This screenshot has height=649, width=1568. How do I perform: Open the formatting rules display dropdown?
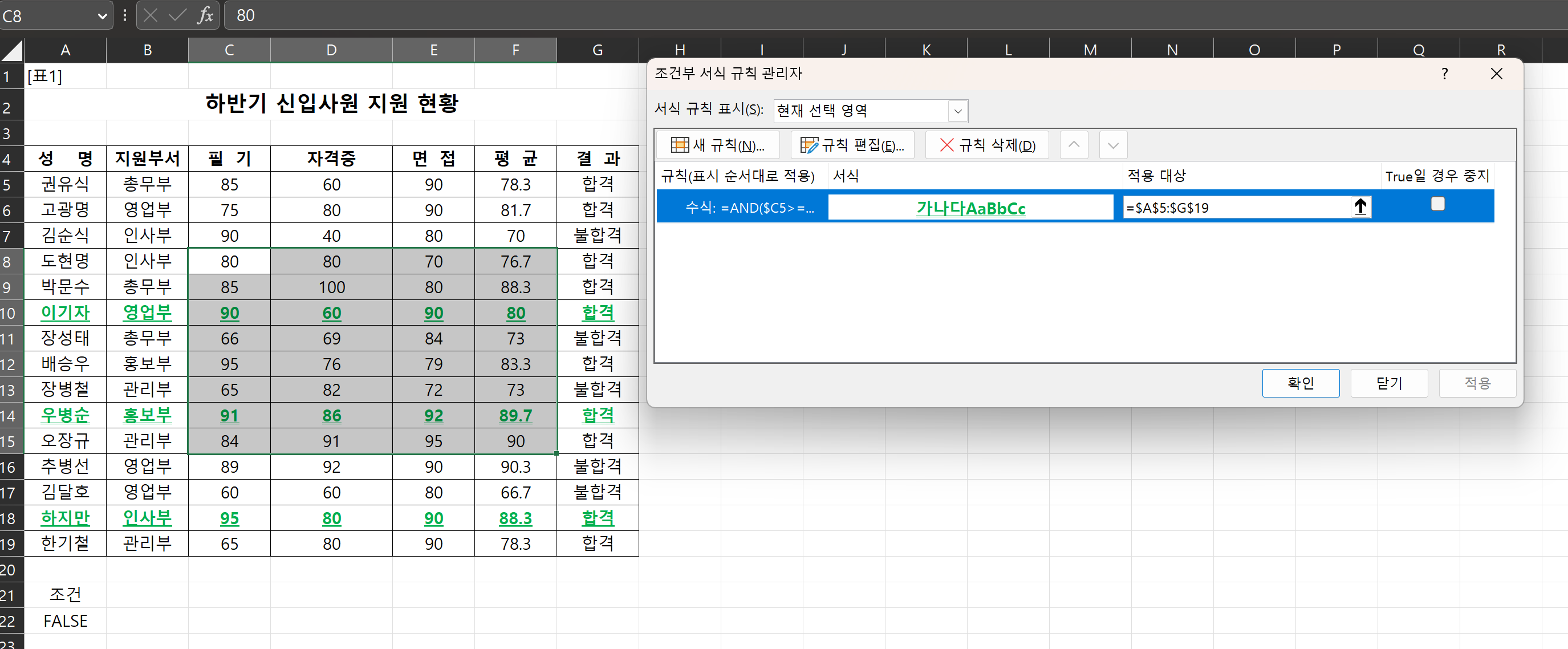(x=957, y=111)
